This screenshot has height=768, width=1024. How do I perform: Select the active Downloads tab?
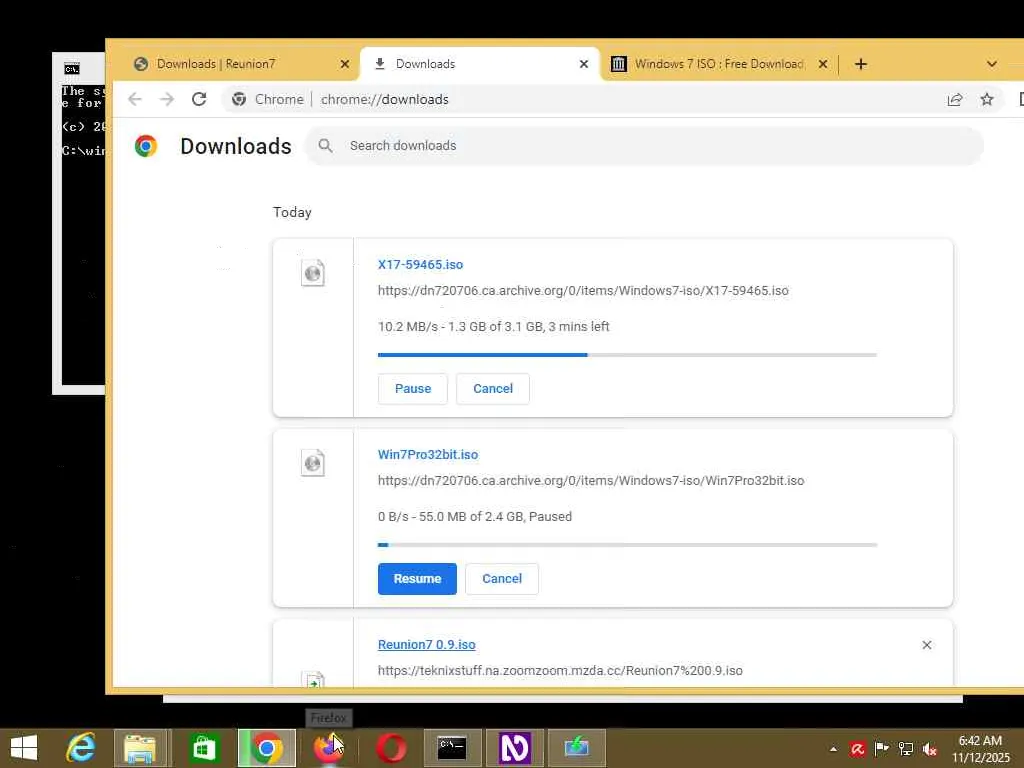[x=480, y=64]
